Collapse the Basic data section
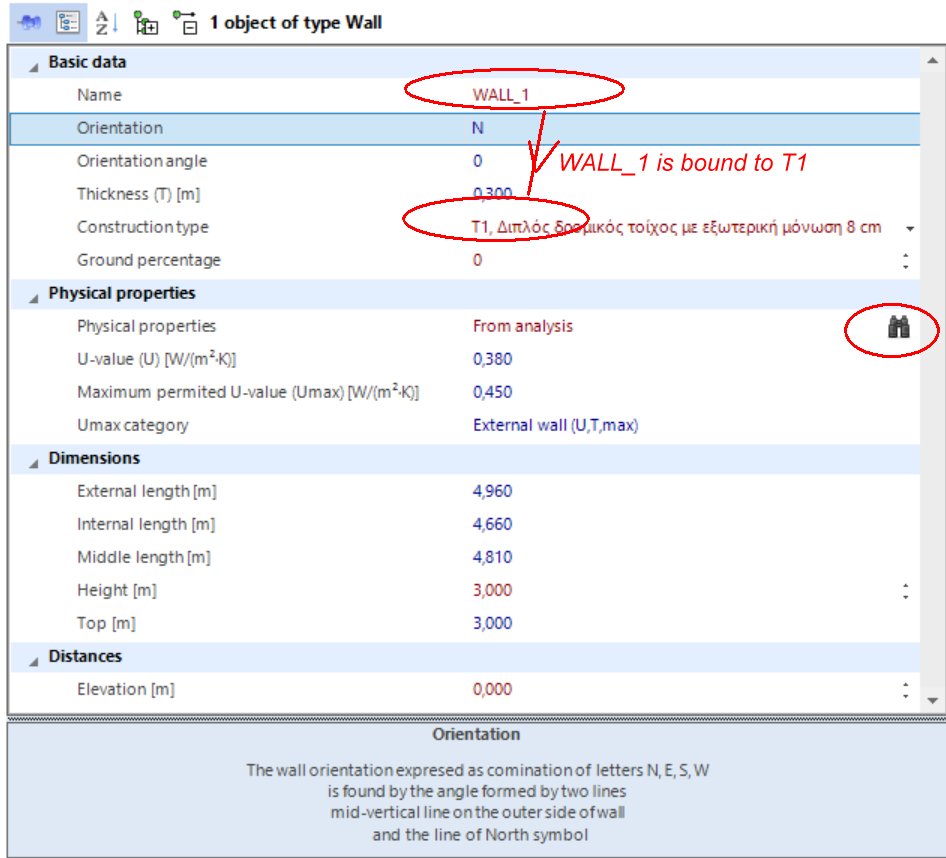The image size is (946, 858). point(34,63)
